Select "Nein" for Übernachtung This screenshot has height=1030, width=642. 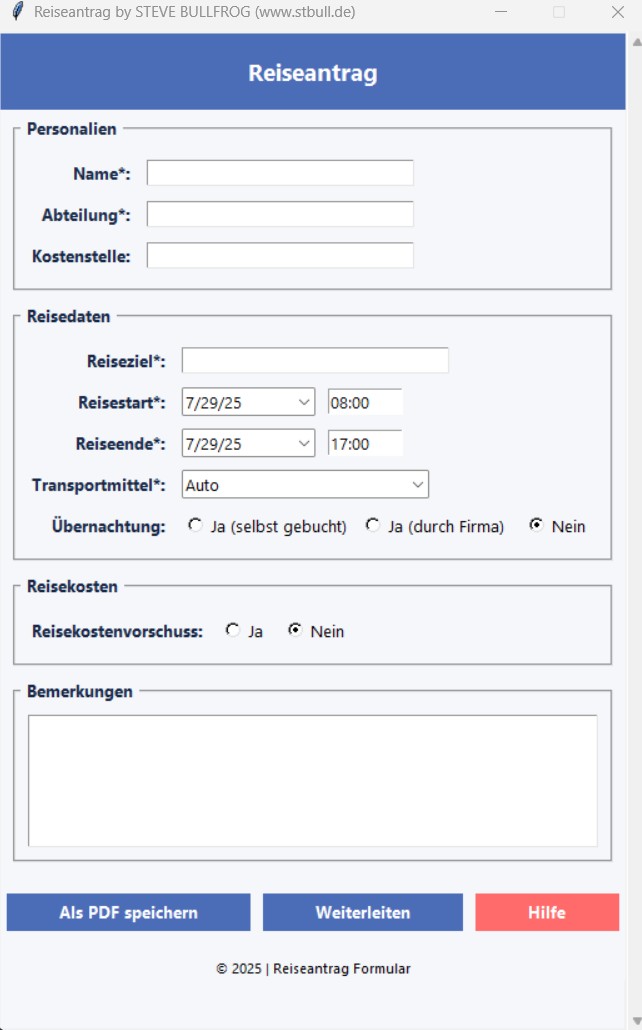pyautogui.click(x=537, y=525)
